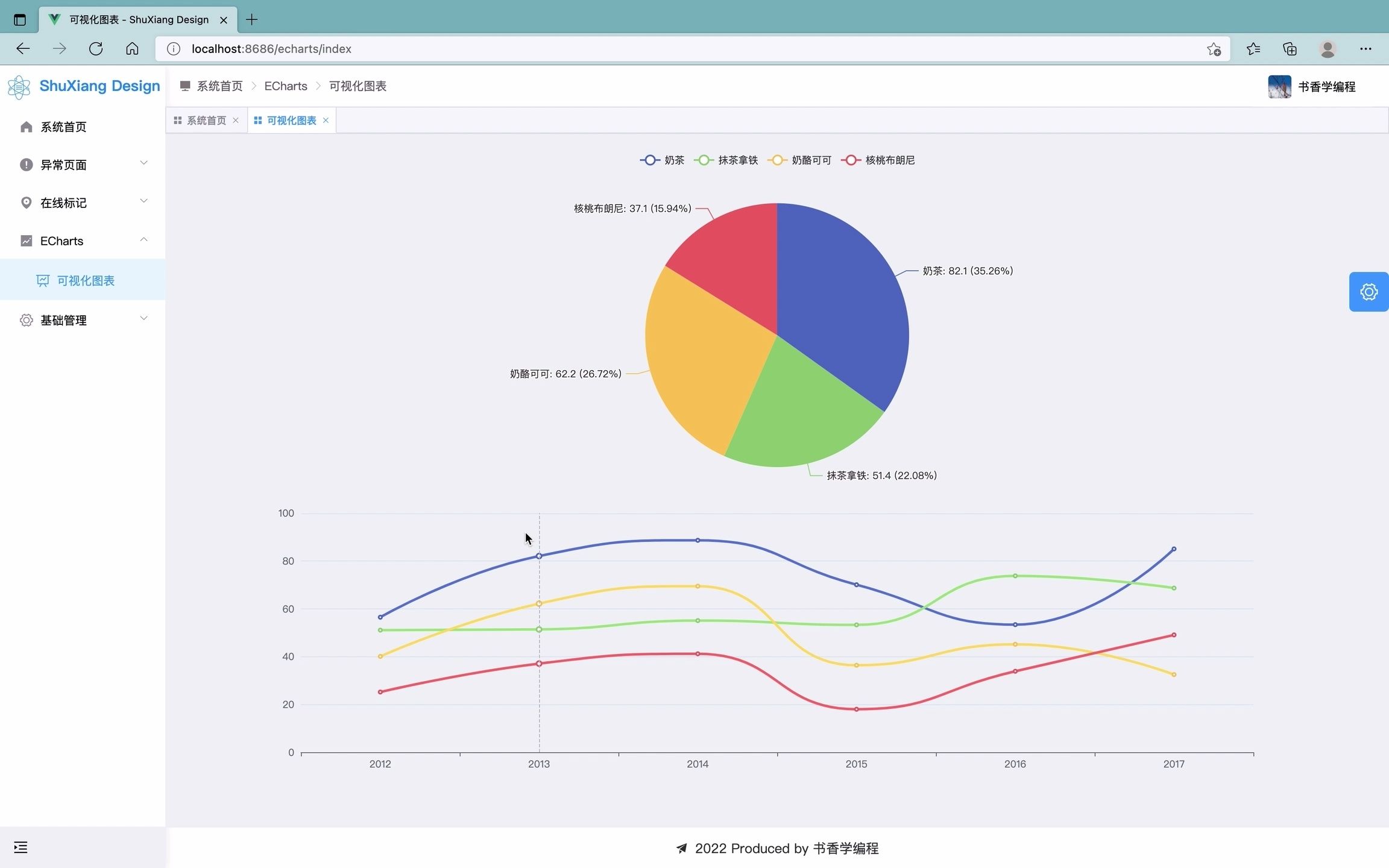Toggle the 抹茶拿铁 series in legend
The width and height of the screenshot is (1389, 868).
[726, 160]
